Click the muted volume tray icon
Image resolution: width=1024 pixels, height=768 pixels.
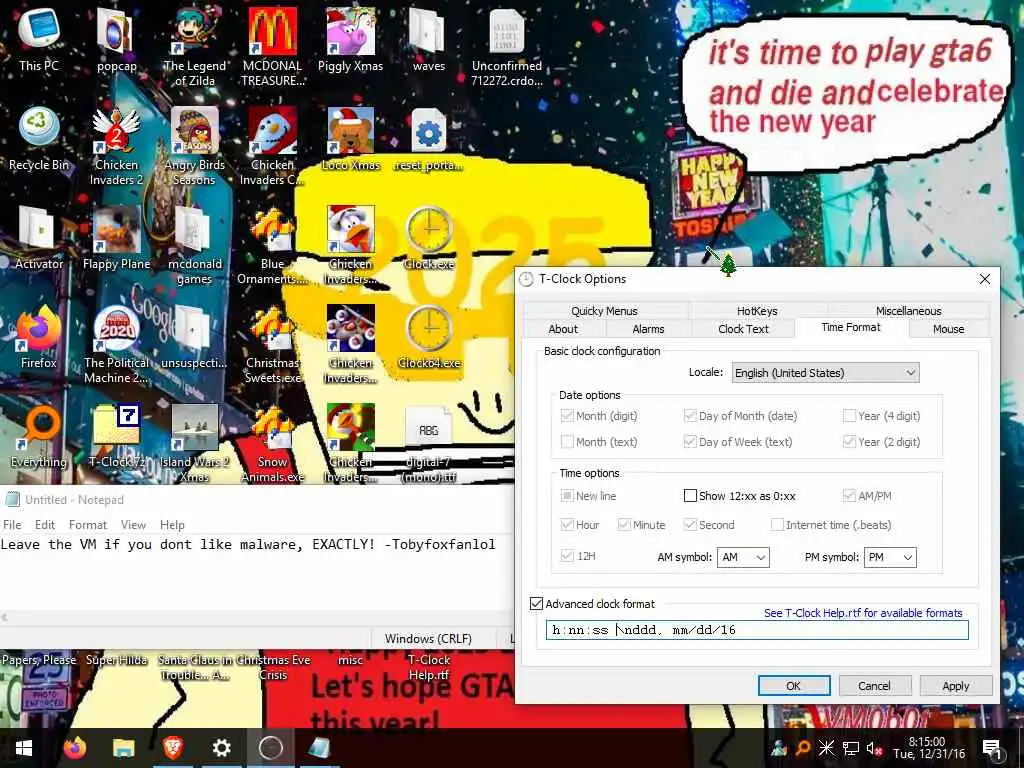[874, 748]
